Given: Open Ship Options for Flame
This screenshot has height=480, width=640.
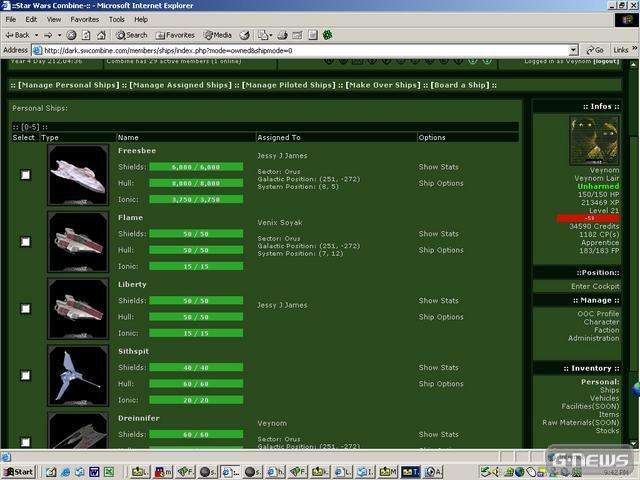Looking at the screenshot, I should click(x=441, y=250).
